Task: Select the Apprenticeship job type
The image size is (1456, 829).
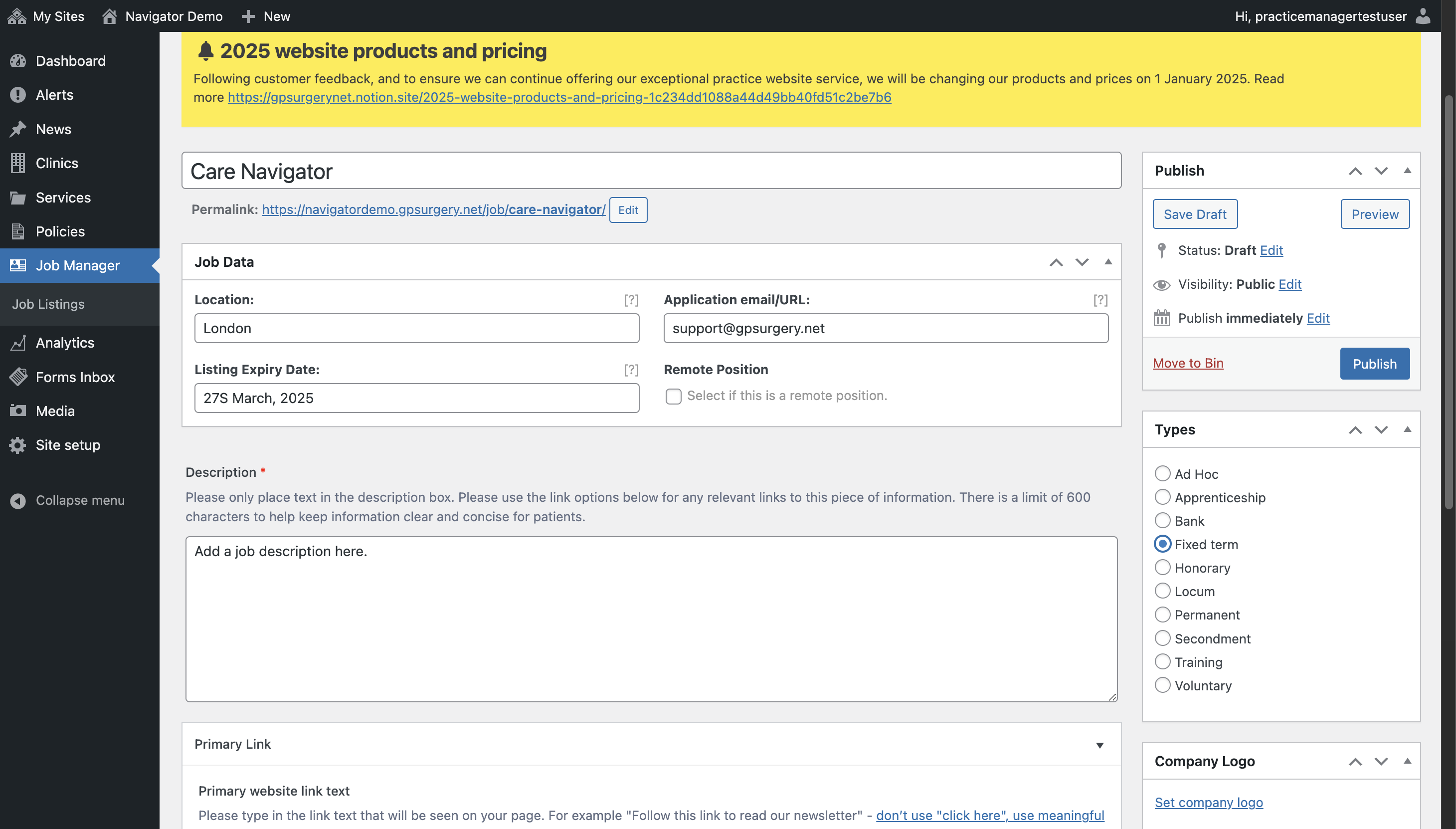Action: 1162,496
